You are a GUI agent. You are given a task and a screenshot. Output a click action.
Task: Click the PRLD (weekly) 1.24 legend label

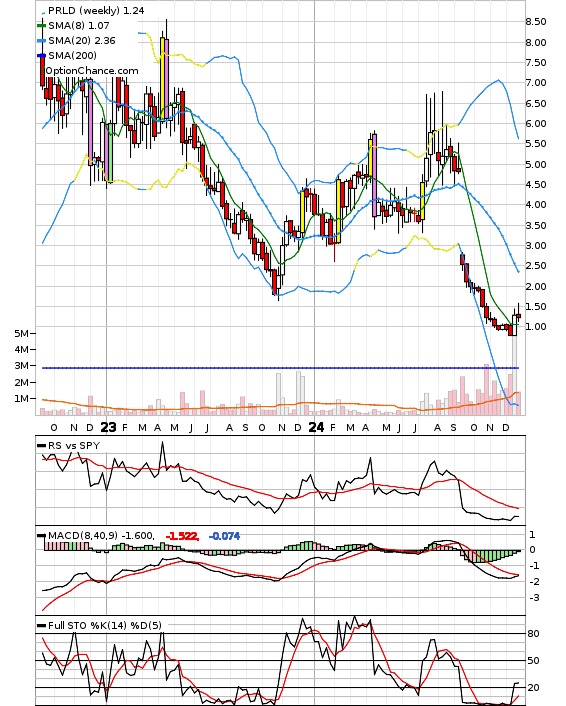[x=96, y=10]
